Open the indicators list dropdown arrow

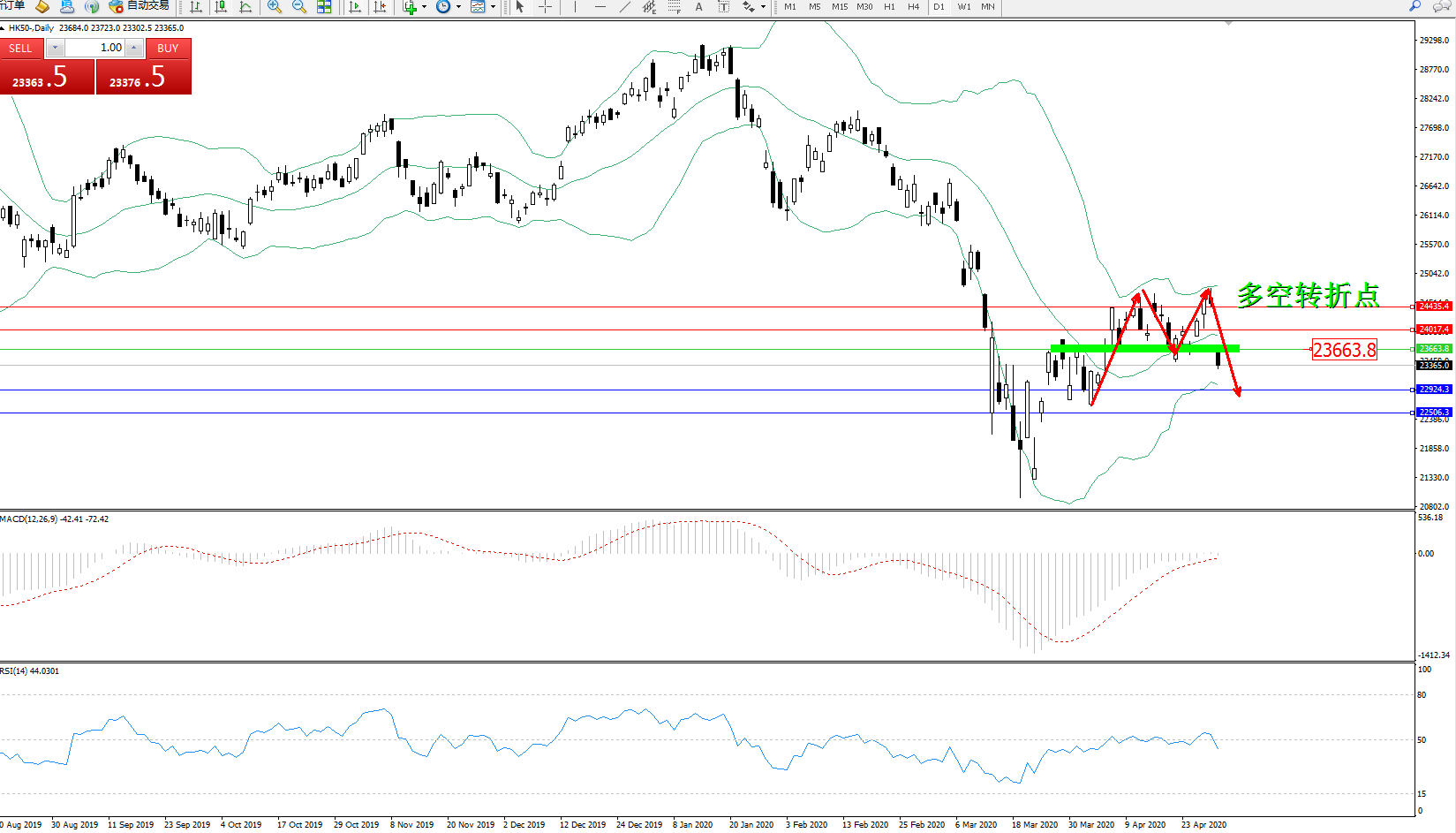(425, 7)
